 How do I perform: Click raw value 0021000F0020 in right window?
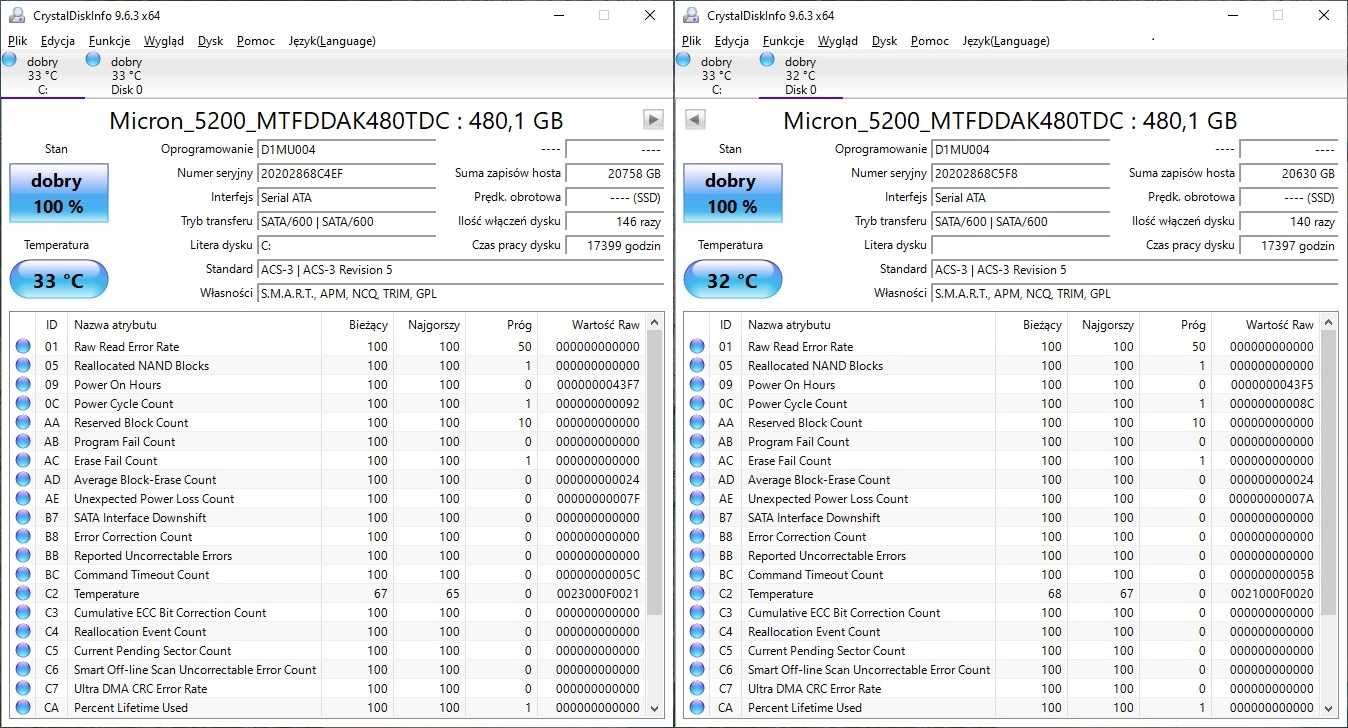tap(1272, 593)
